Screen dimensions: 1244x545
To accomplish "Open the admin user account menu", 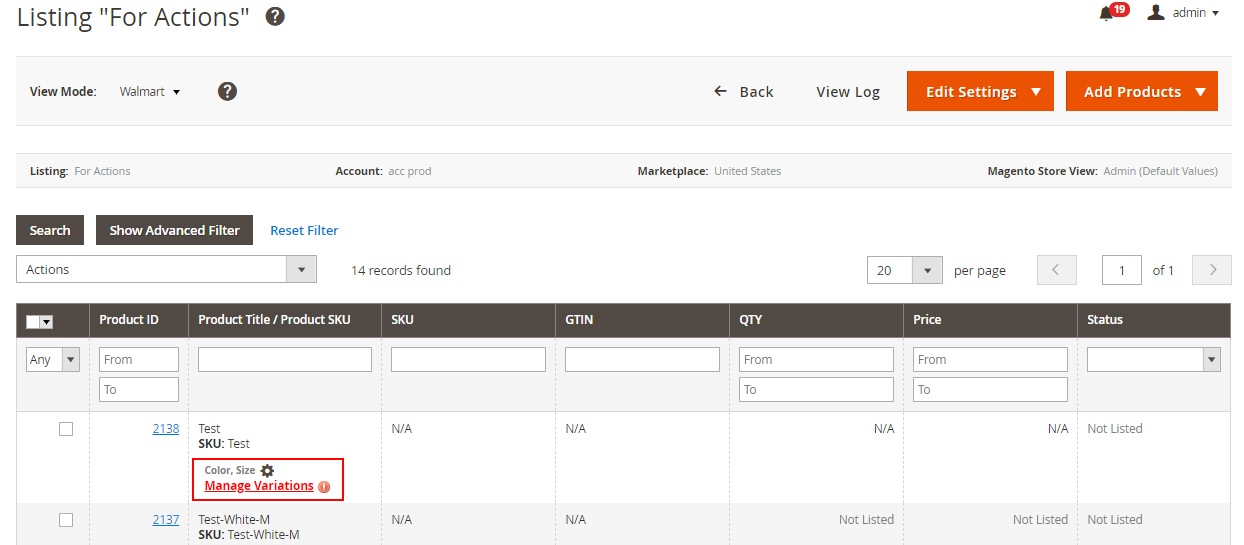I will pos(1184,13).
